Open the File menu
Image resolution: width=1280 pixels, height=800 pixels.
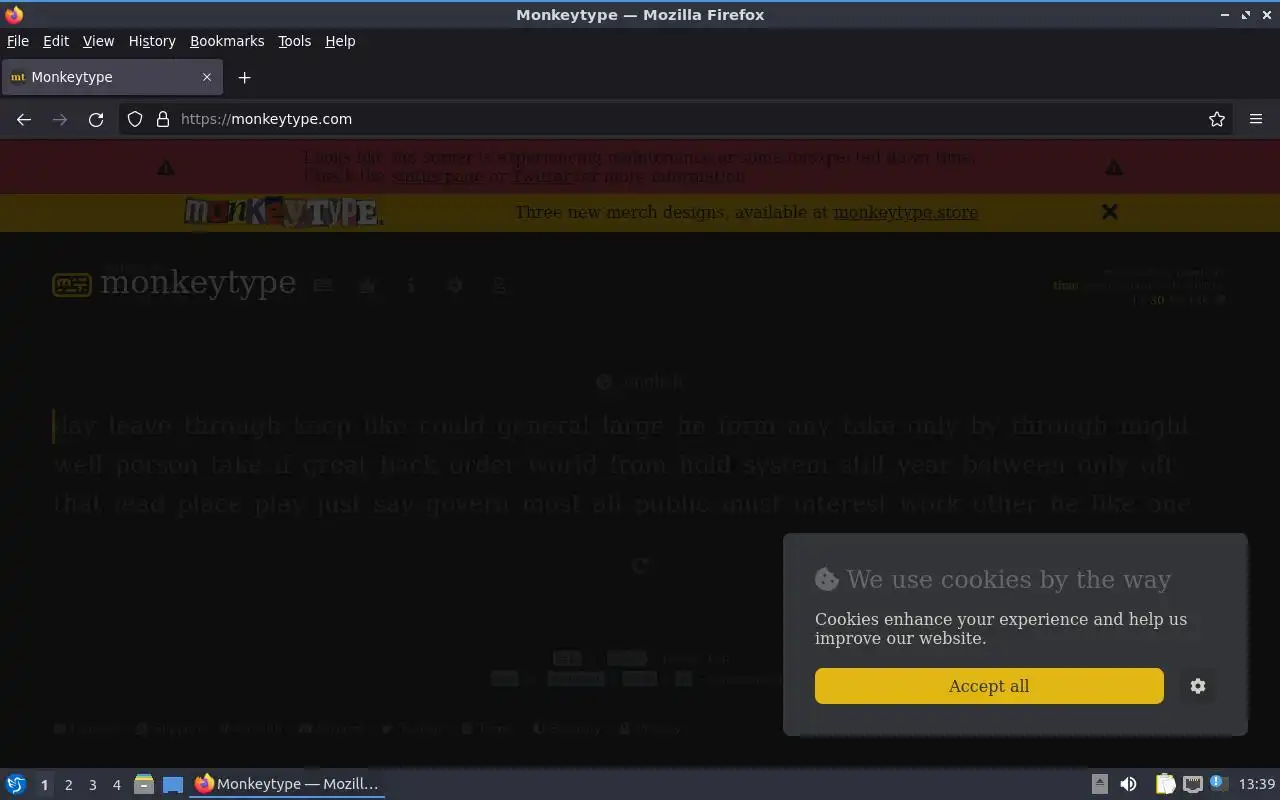(18, 41)
